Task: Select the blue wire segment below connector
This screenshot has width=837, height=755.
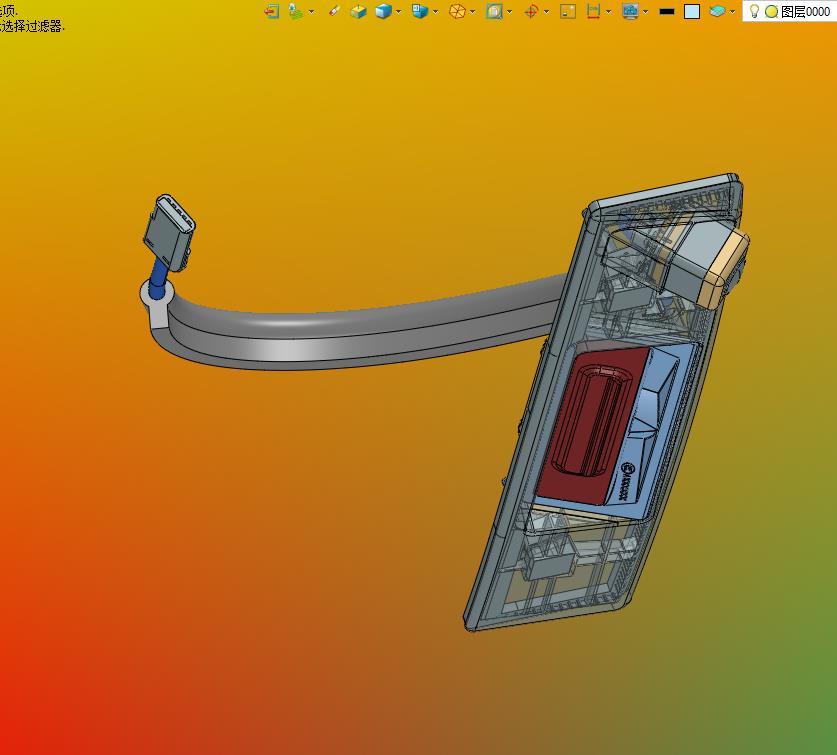Action: click(x=158, y=280)
